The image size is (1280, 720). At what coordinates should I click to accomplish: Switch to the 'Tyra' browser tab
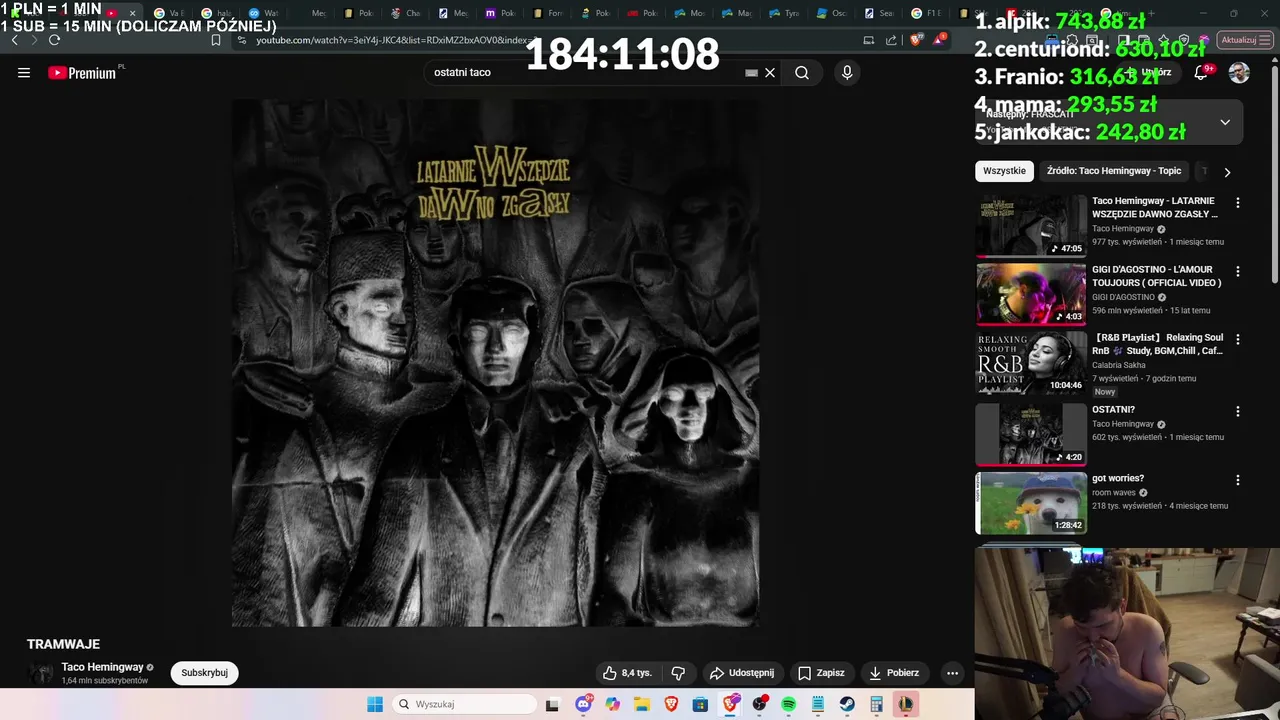pos(784,13)
